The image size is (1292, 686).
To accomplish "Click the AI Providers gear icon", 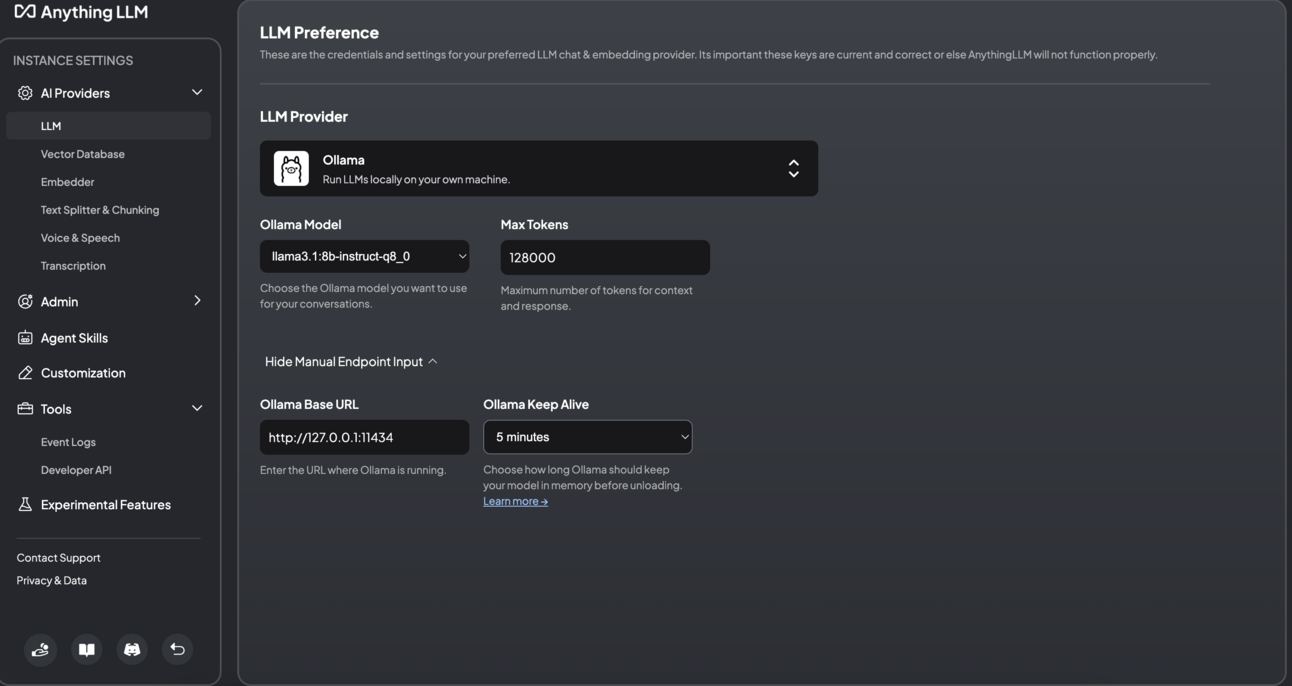I will pyautogui.click(x=24, y=92).
